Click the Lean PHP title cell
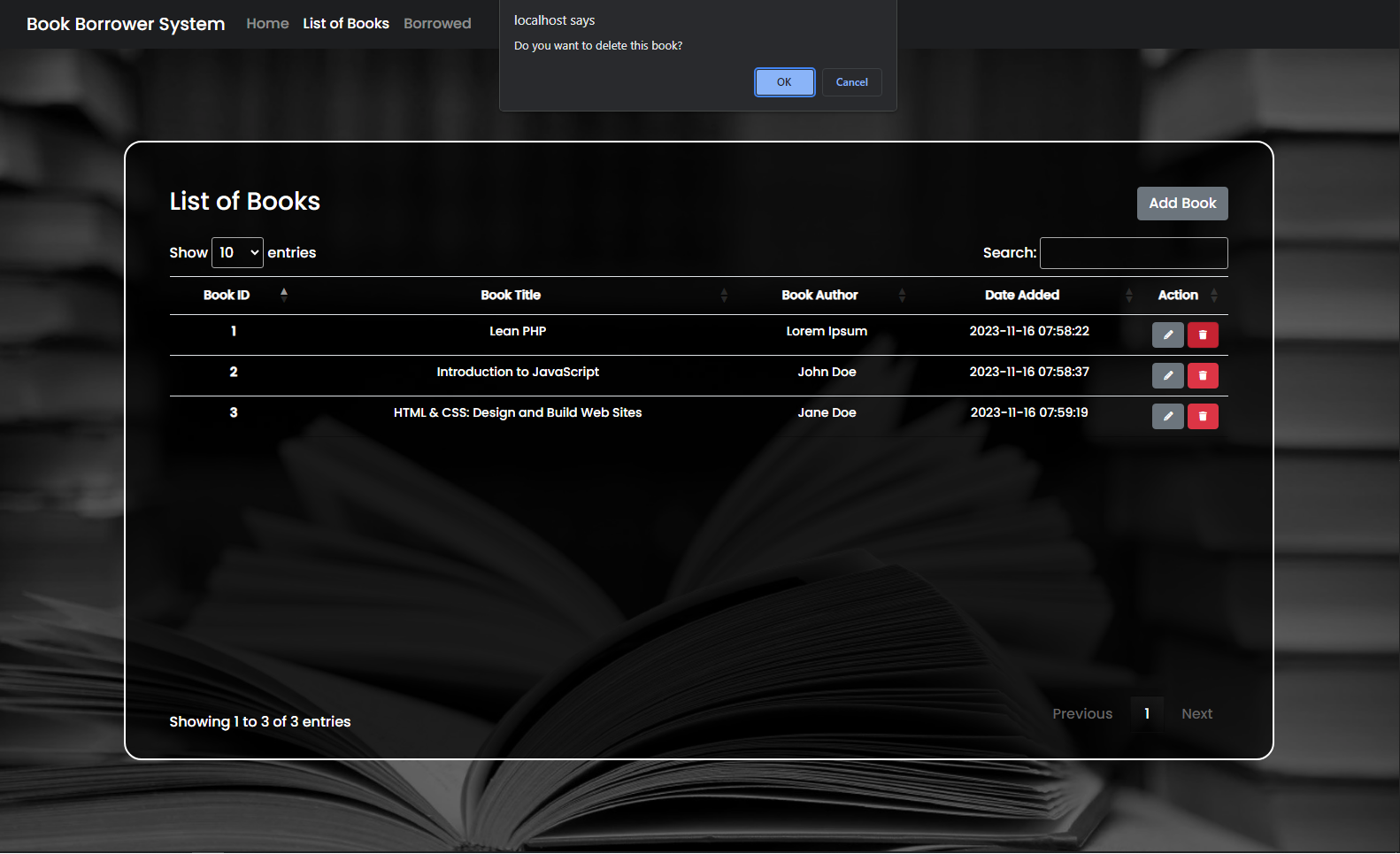 [518, 331]
